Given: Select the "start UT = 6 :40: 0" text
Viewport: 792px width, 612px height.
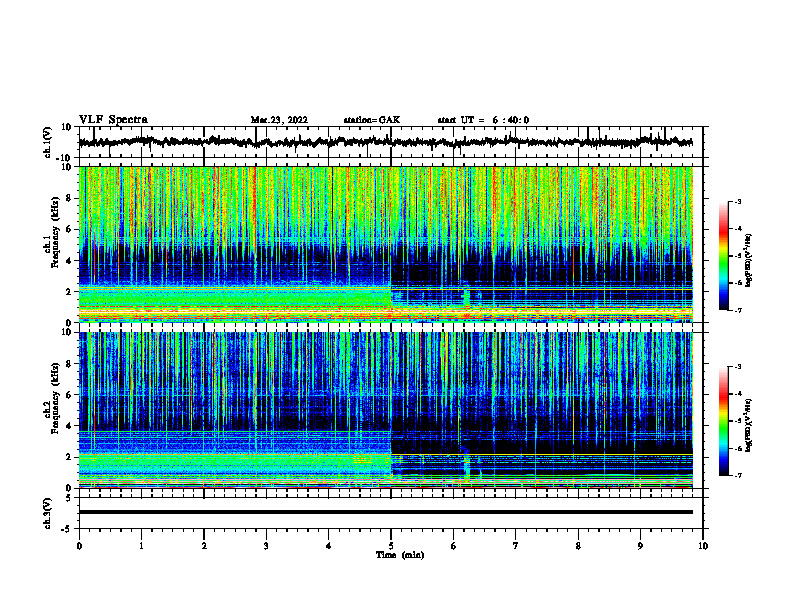Looking at the screenshot, I should coord(483,120).
